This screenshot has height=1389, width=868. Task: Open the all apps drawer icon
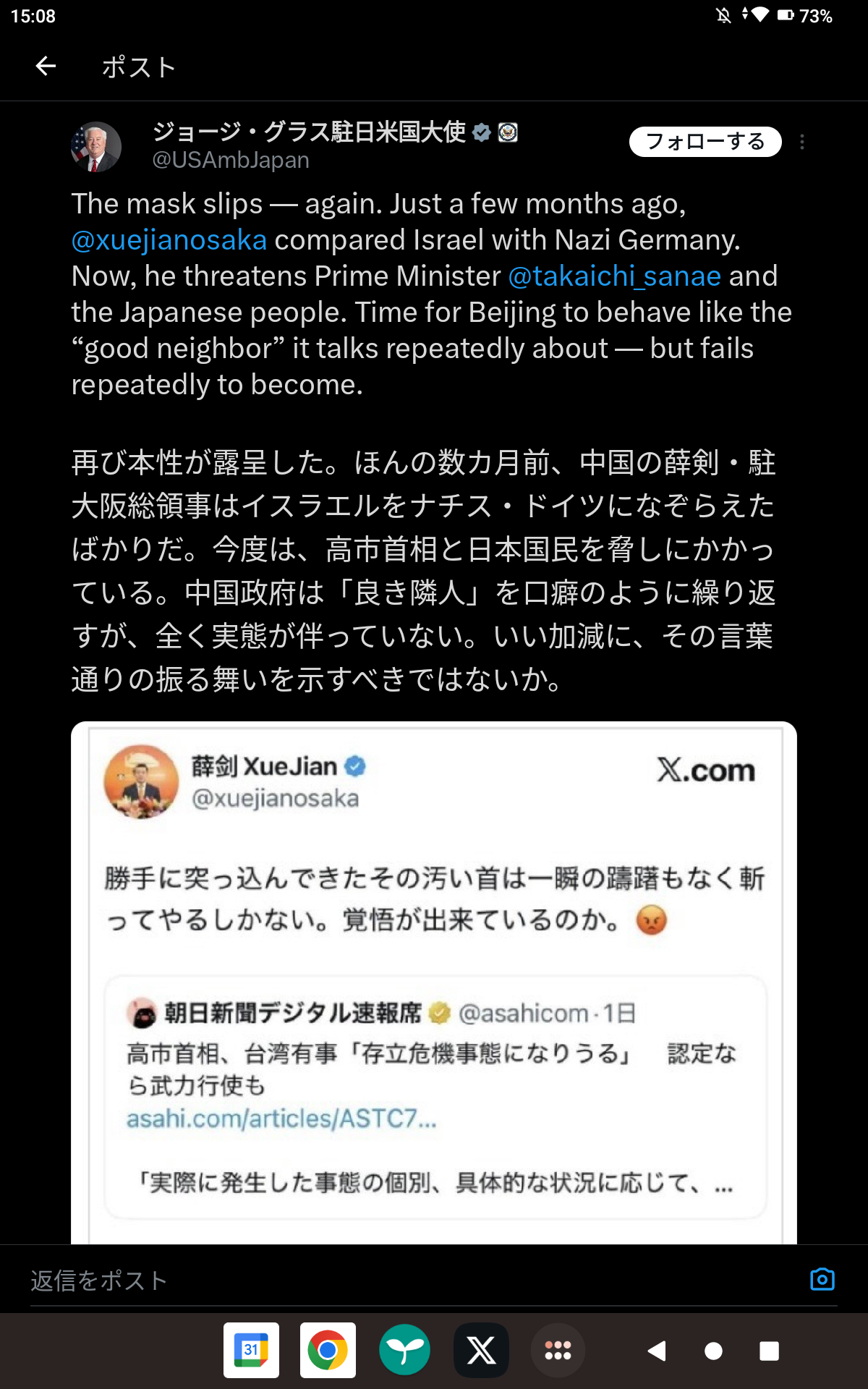(x=558, y=1350)
